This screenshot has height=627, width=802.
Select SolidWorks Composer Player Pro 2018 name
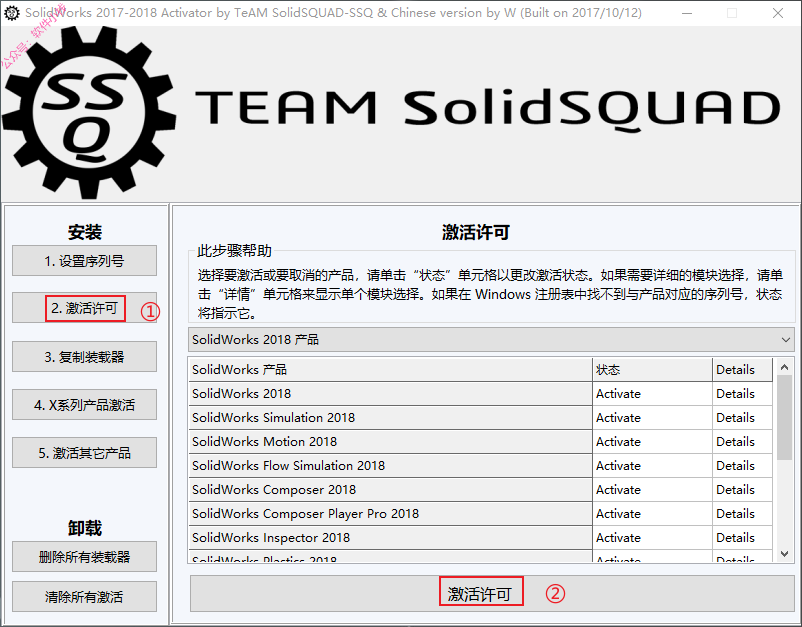coord(390,514)
